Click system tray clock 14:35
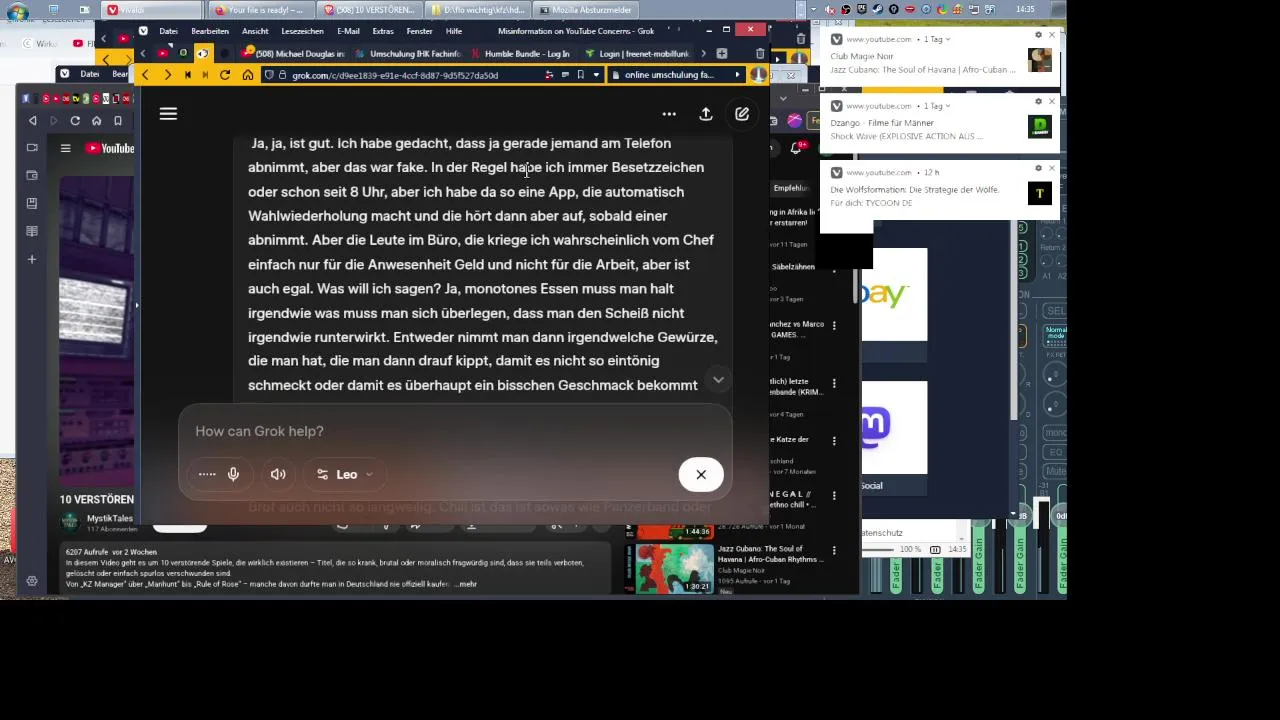Viewport: 1280px width, 720px height. (x=1024, y=9)
